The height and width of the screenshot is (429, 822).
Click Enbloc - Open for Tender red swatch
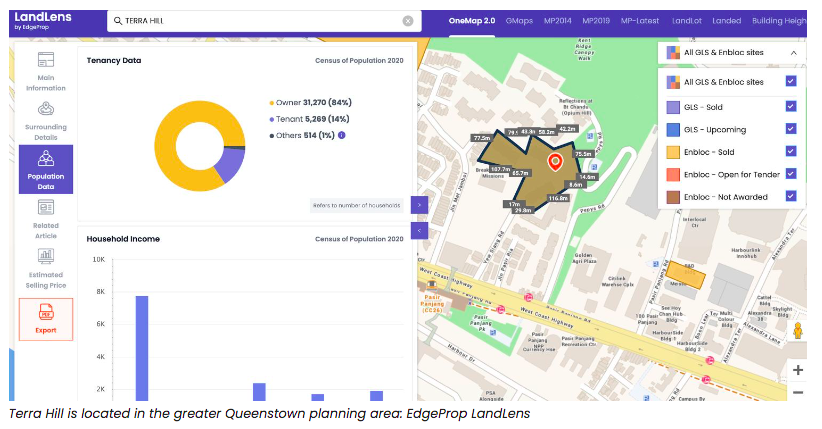(x=673, y=175)
